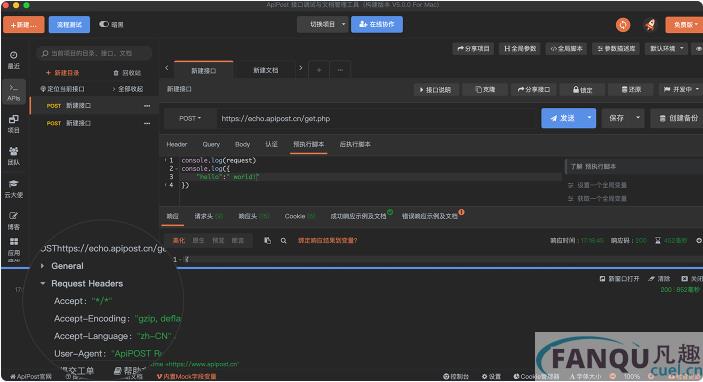Expand the 接口说明 interface description
Viewport: 703px width, 382px height.
(435, 90)
